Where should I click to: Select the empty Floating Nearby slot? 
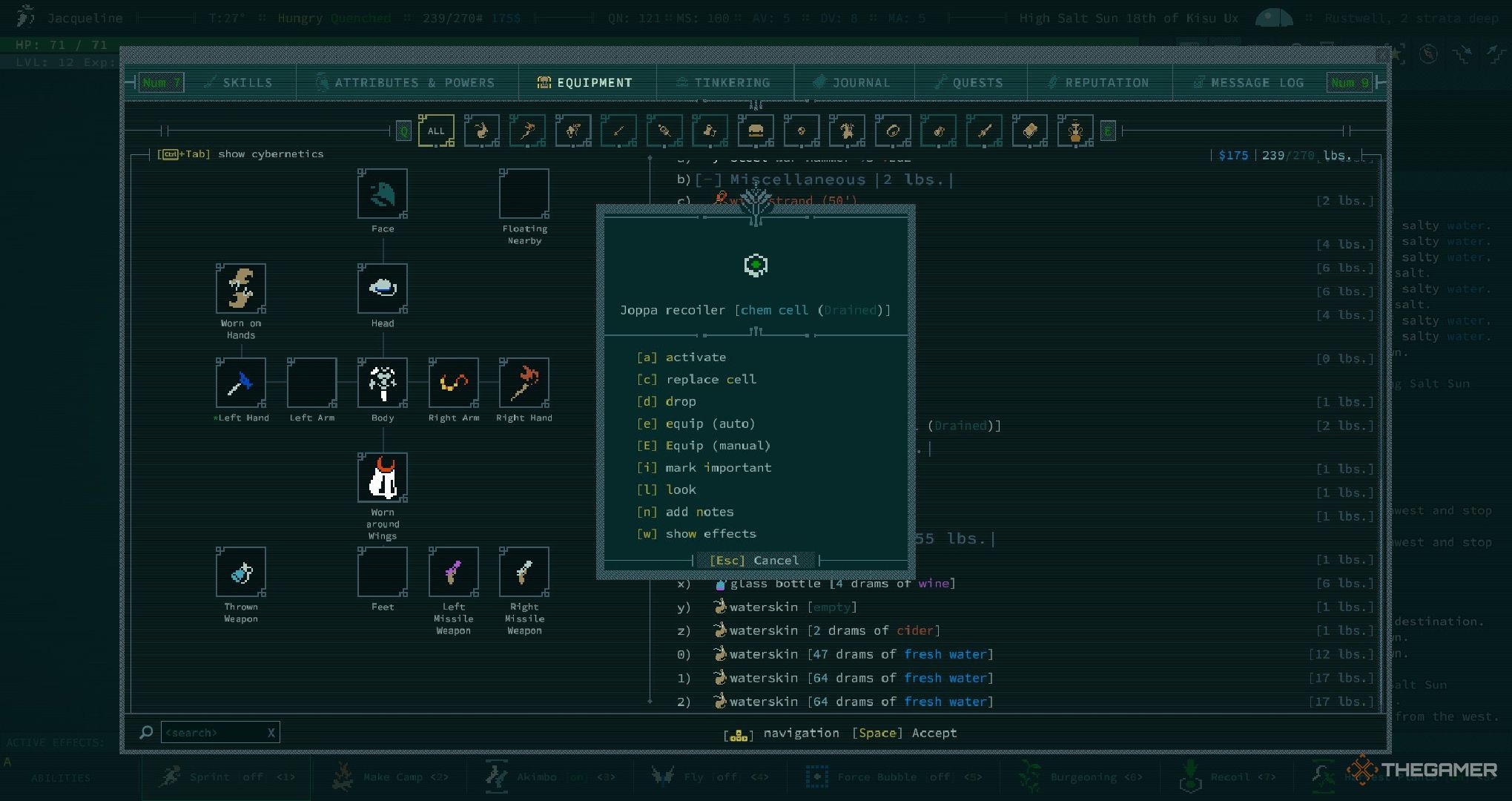click(524, 194)
